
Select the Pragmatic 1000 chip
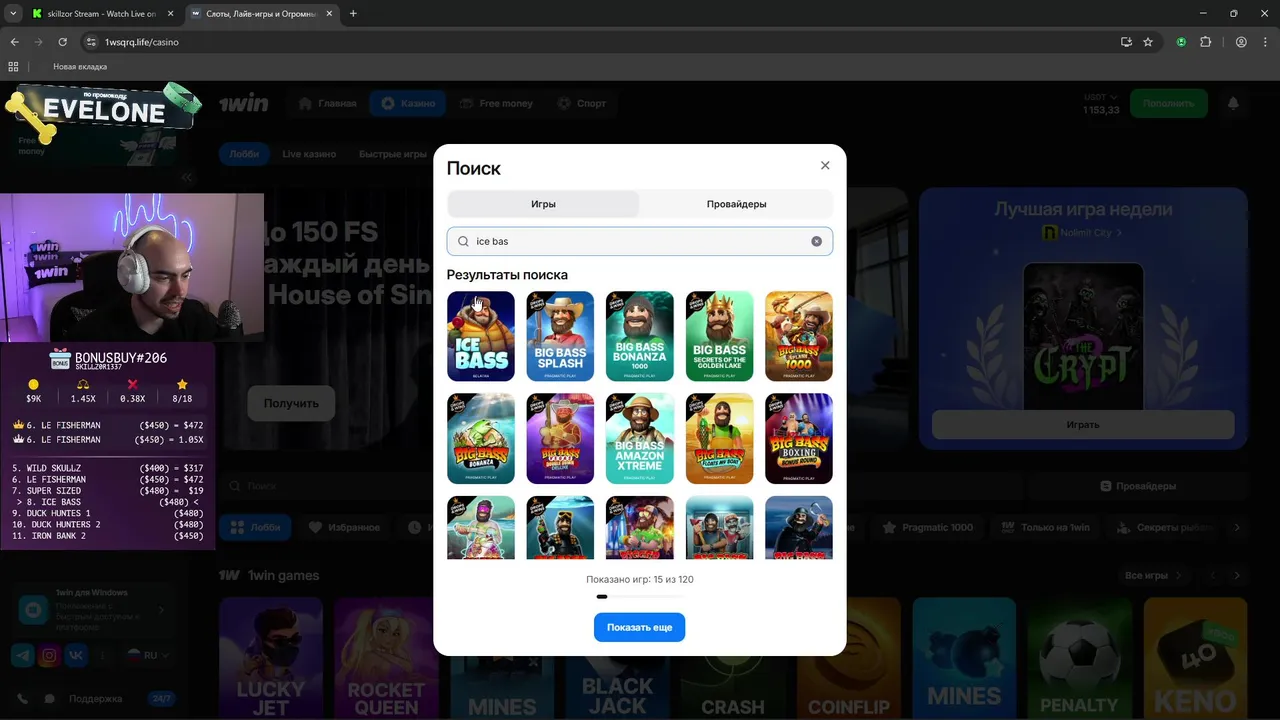pos(928,527)
